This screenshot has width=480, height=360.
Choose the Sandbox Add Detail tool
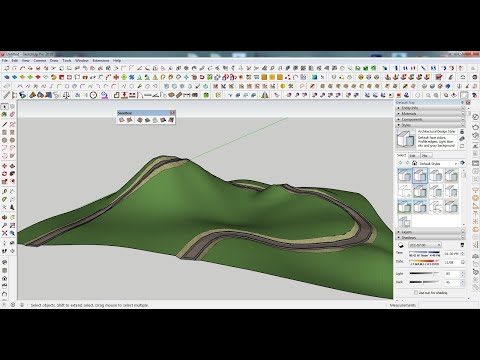[x=163, y=120]
